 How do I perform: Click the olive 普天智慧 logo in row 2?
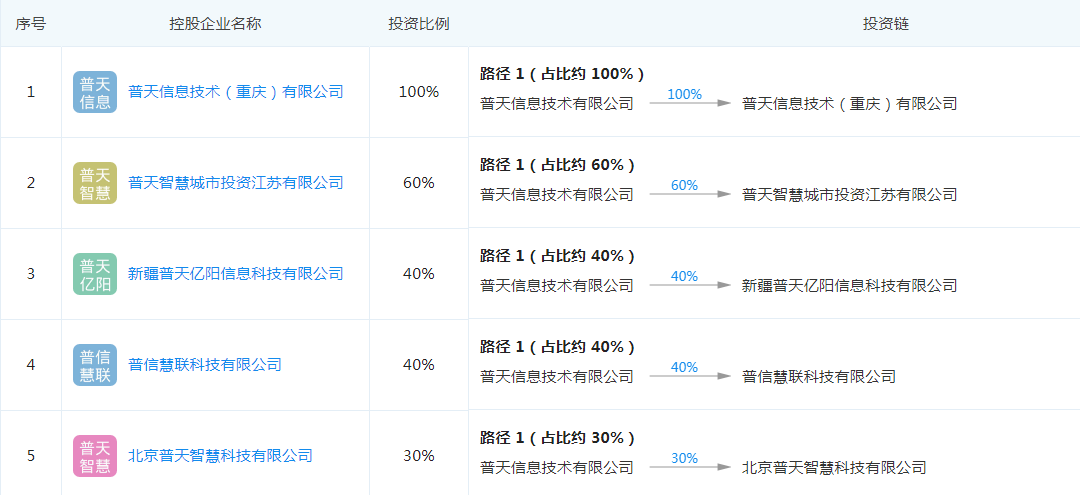pos(95,183)
